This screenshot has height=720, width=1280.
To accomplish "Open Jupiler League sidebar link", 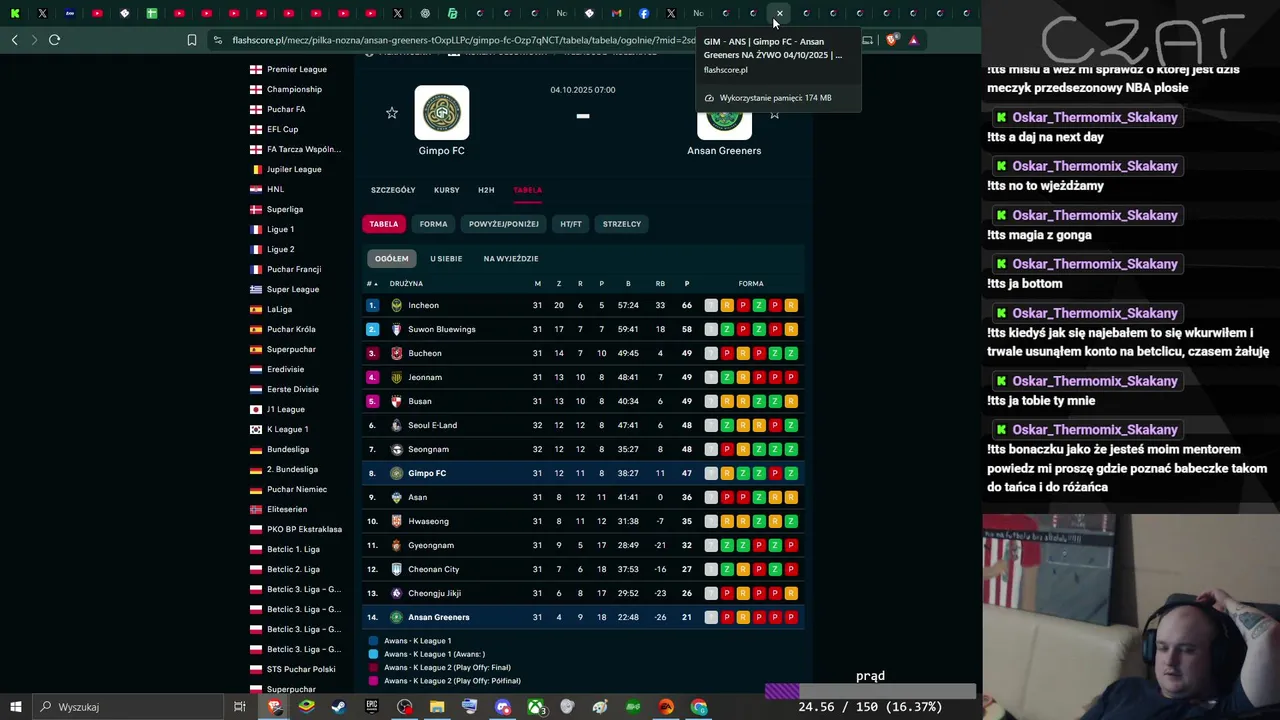I will coord(294,169).
